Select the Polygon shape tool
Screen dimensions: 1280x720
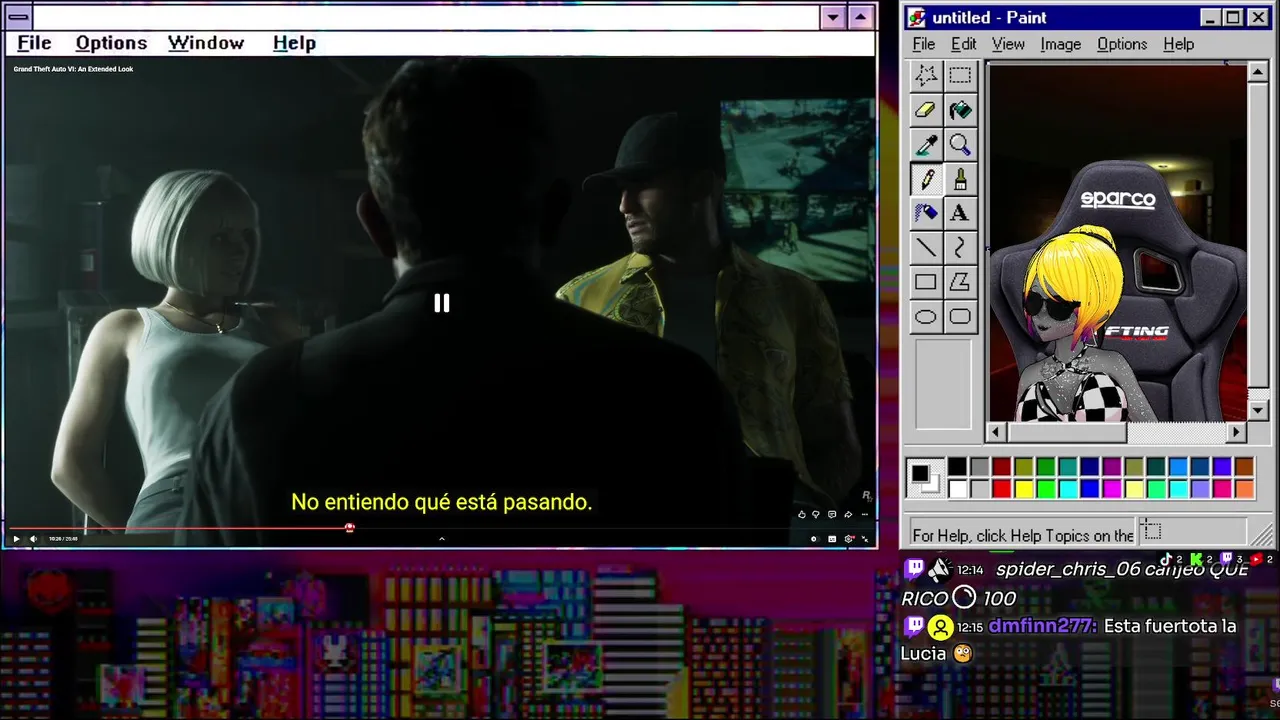pyautogui.click(x=960, y=282)
